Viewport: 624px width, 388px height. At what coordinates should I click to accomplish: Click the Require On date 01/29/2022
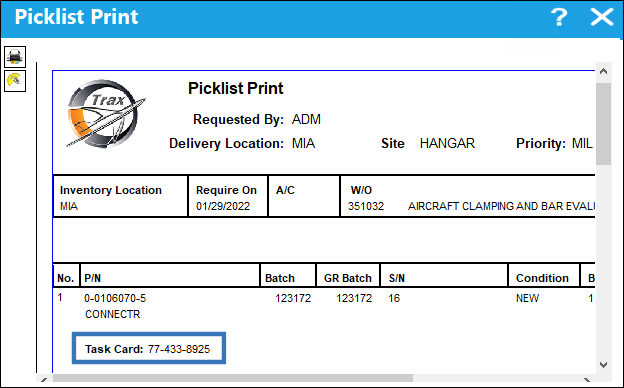(223, 206)
